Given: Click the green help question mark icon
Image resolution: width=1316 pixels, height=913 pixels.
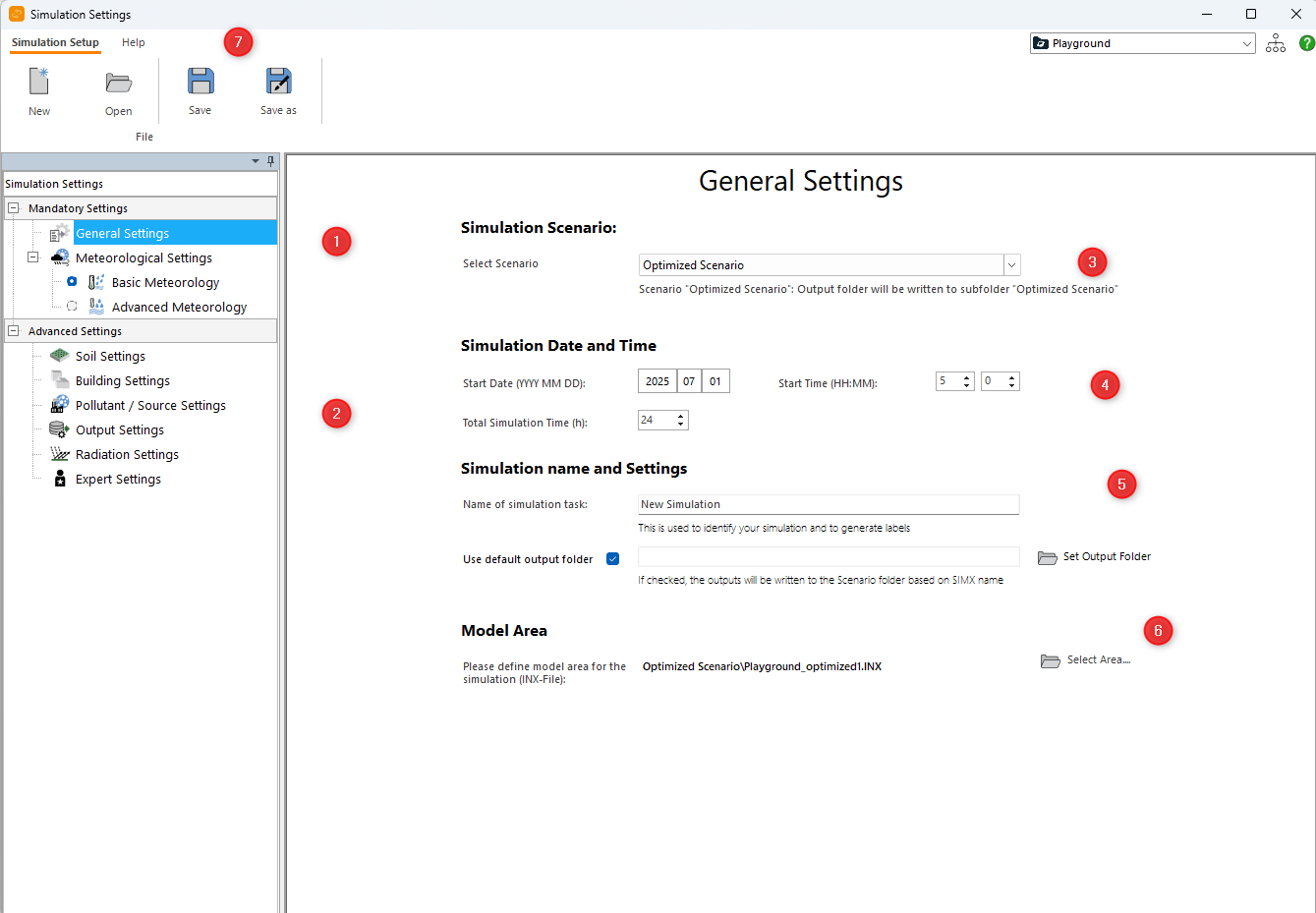Looking at the screenshot, I should (1306, 43).
